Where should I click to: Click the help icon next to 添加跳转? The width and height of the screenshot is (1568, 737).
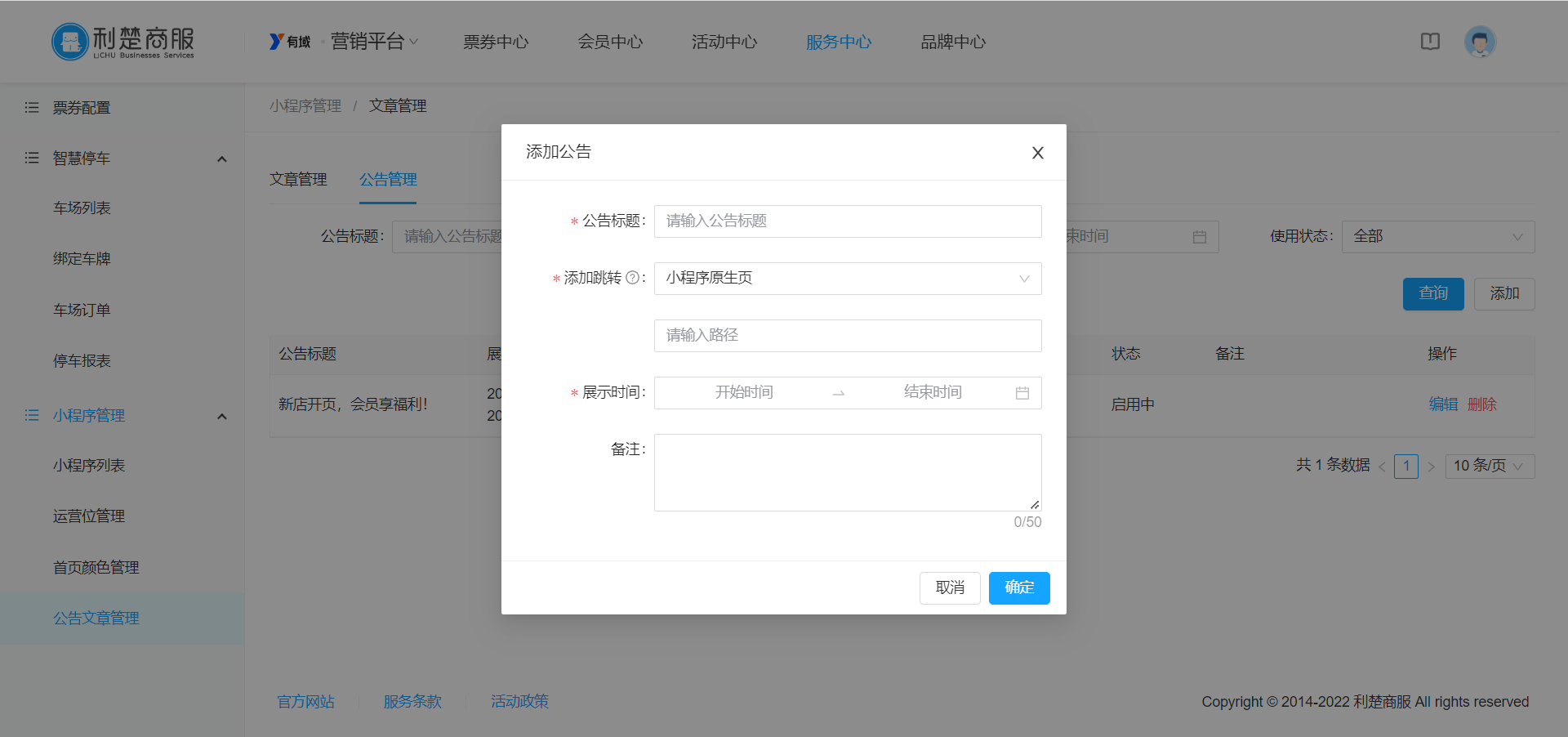[632, 278]
